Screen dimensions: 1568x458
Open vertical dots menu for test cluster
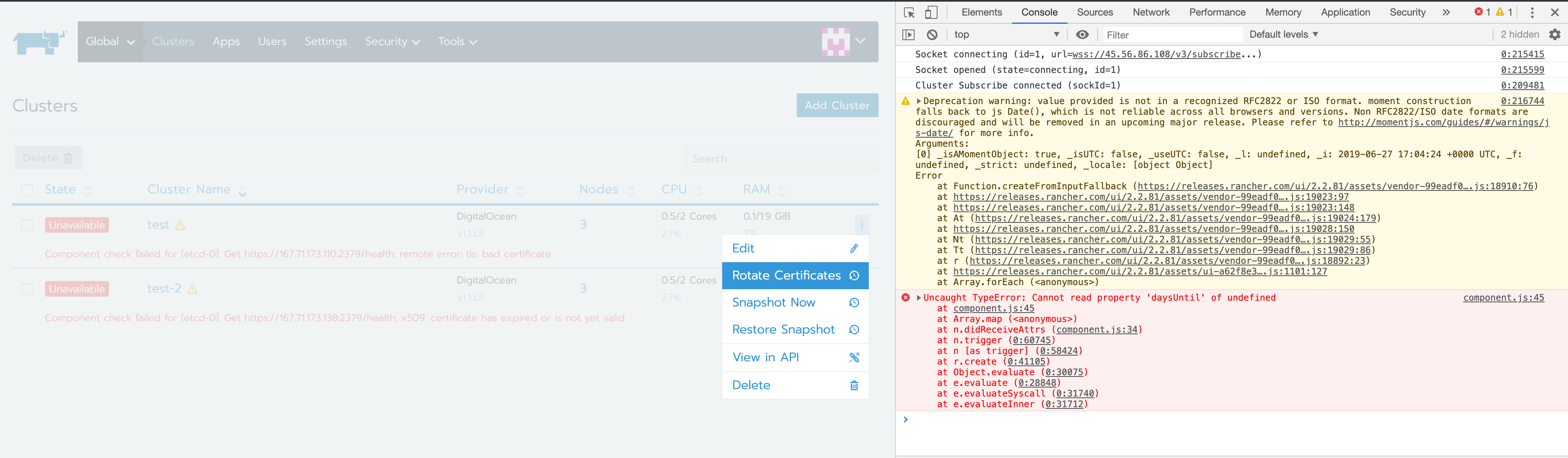coord(862,225)
